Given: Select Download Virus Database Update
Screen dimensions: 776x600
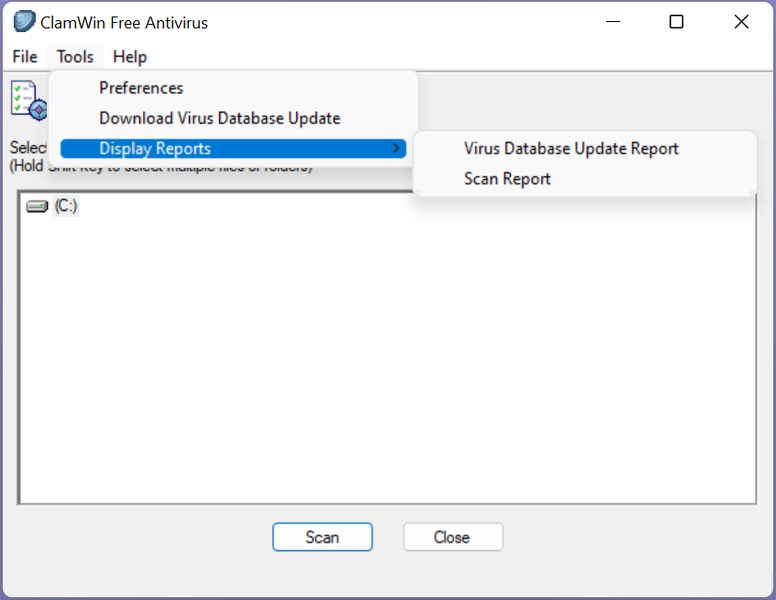Looking at the screenshot, I should point(219,118).
